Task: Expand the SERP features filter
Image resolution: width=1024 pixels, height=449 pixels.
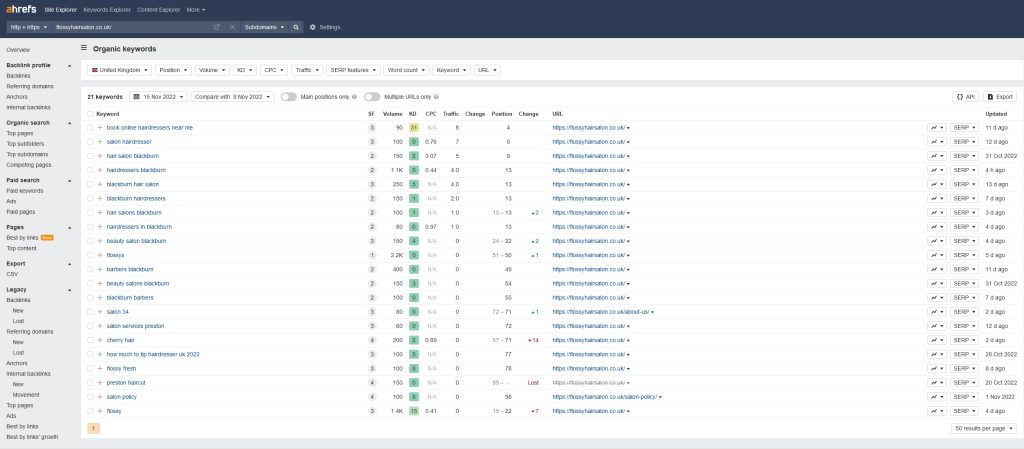Action: [353, 70]
